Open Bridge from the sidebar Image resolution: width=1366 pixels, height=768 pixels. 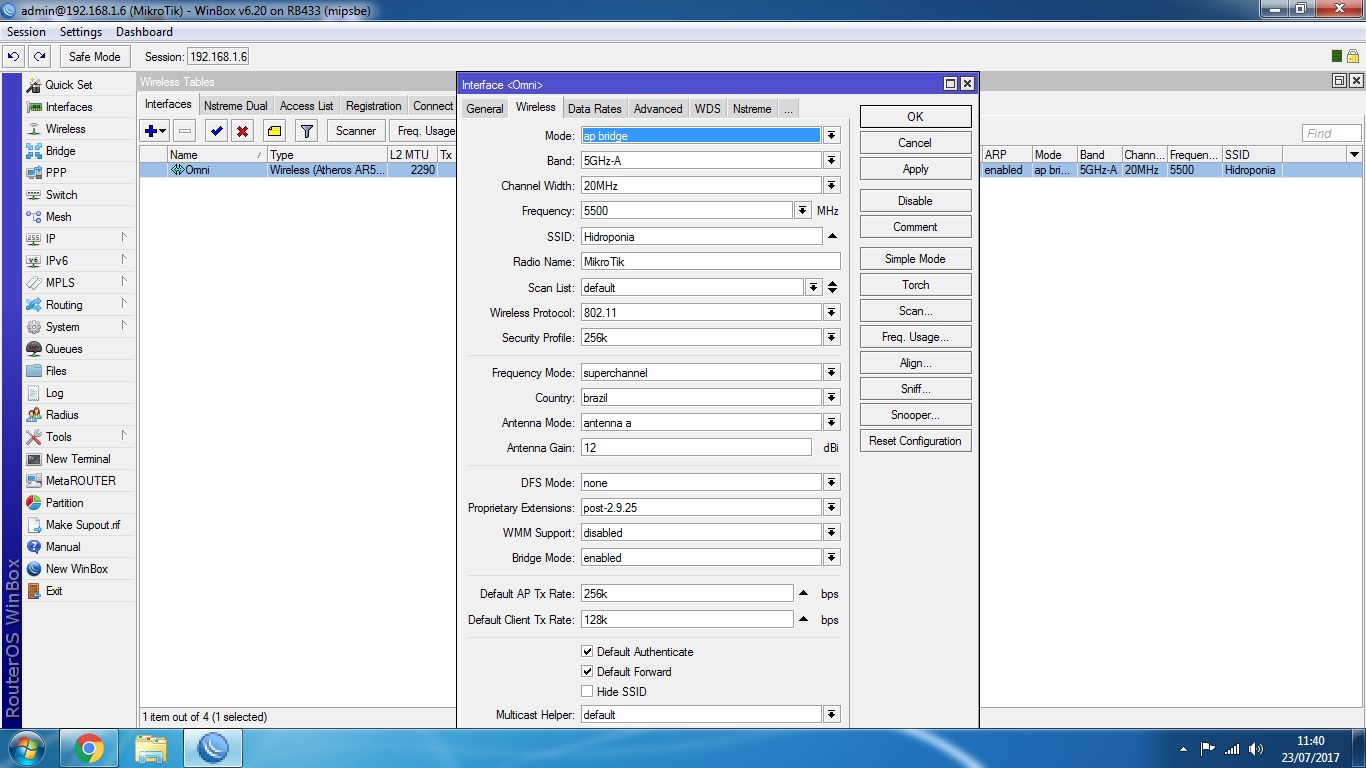[x=60, y=151]
